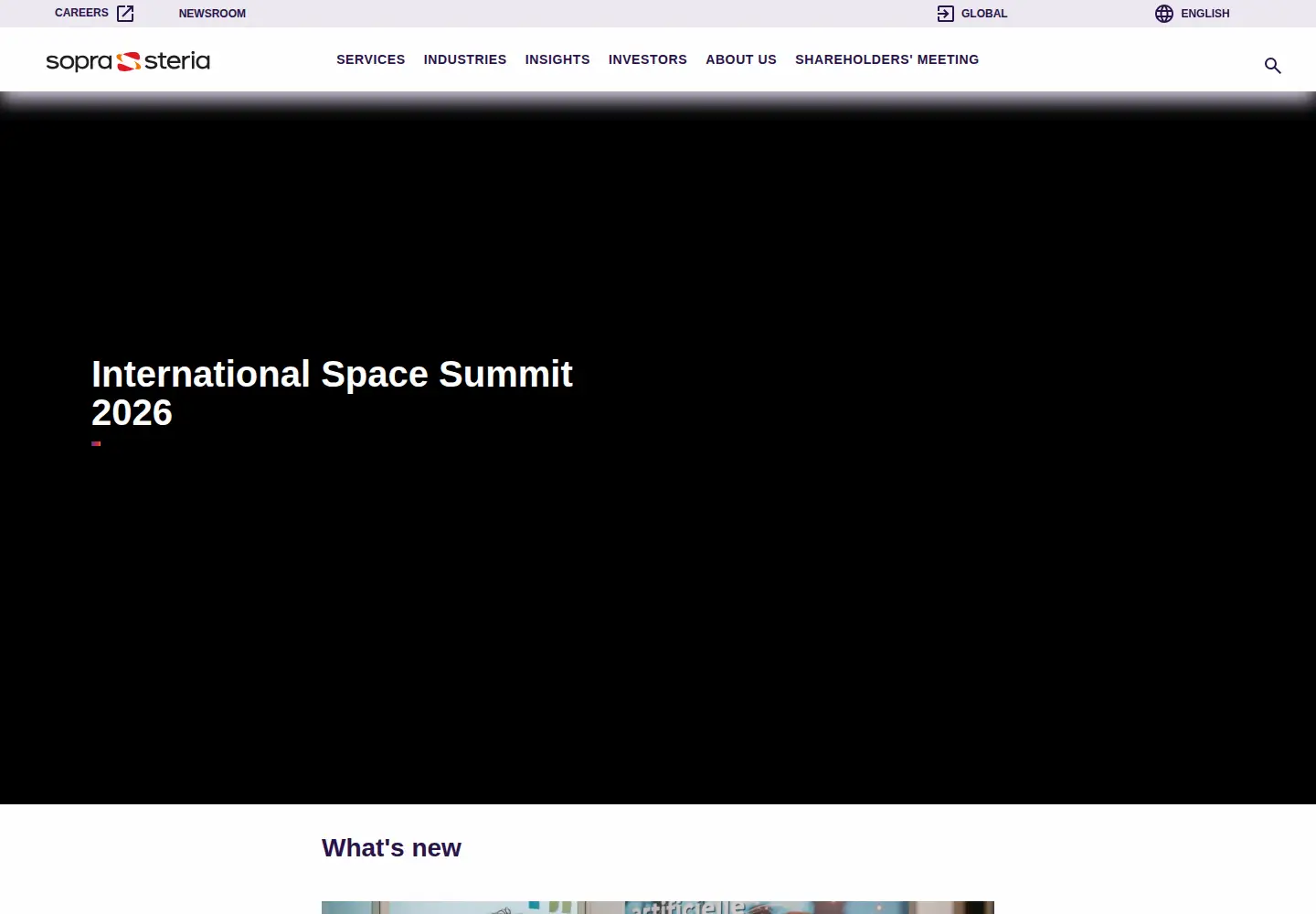
Task: Open the Careers link
Action: pos(81,13)
